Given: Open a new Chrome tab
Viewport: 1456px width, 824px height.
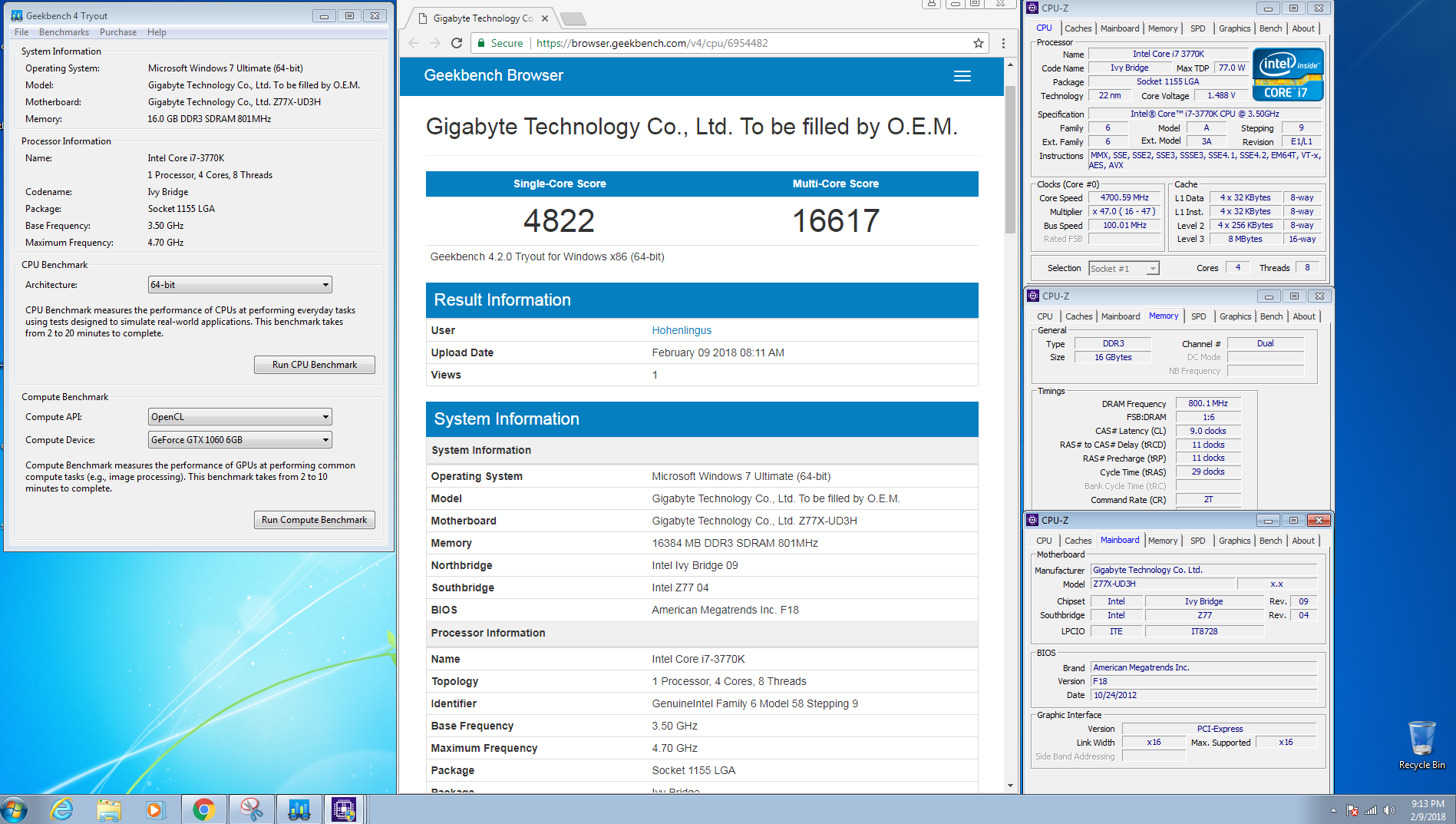Looking at the screenshot, I should point(573,18).
